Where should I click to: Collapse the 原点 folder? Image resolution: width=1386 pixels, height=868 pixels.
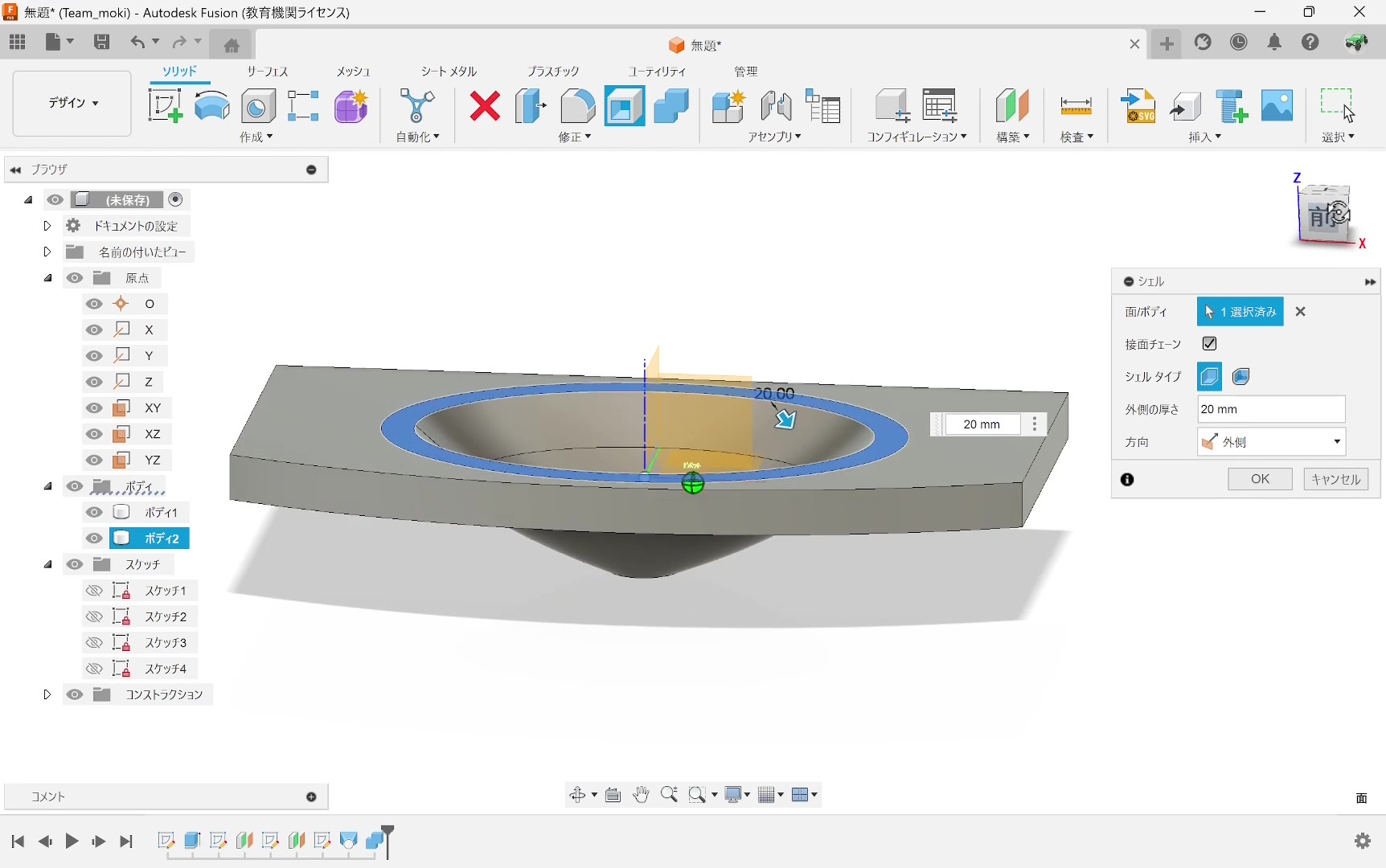47,278
